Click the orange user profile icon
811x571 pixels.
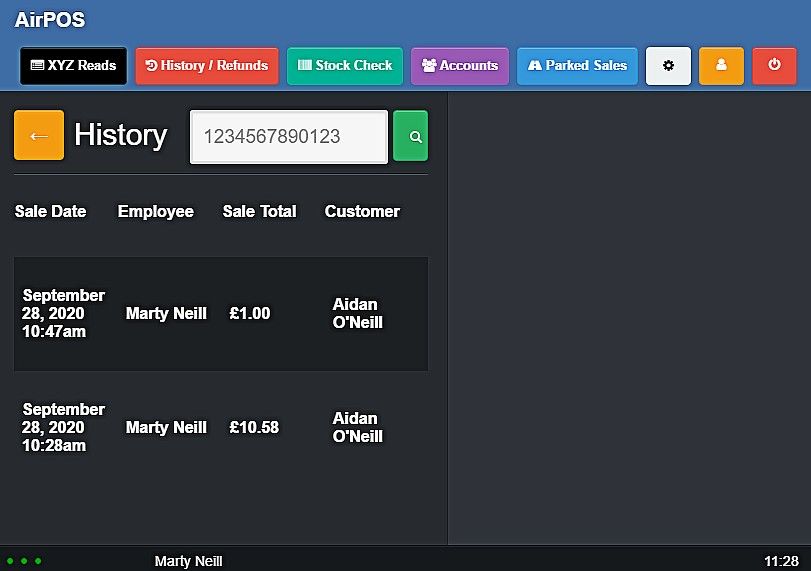click(722, 66)
